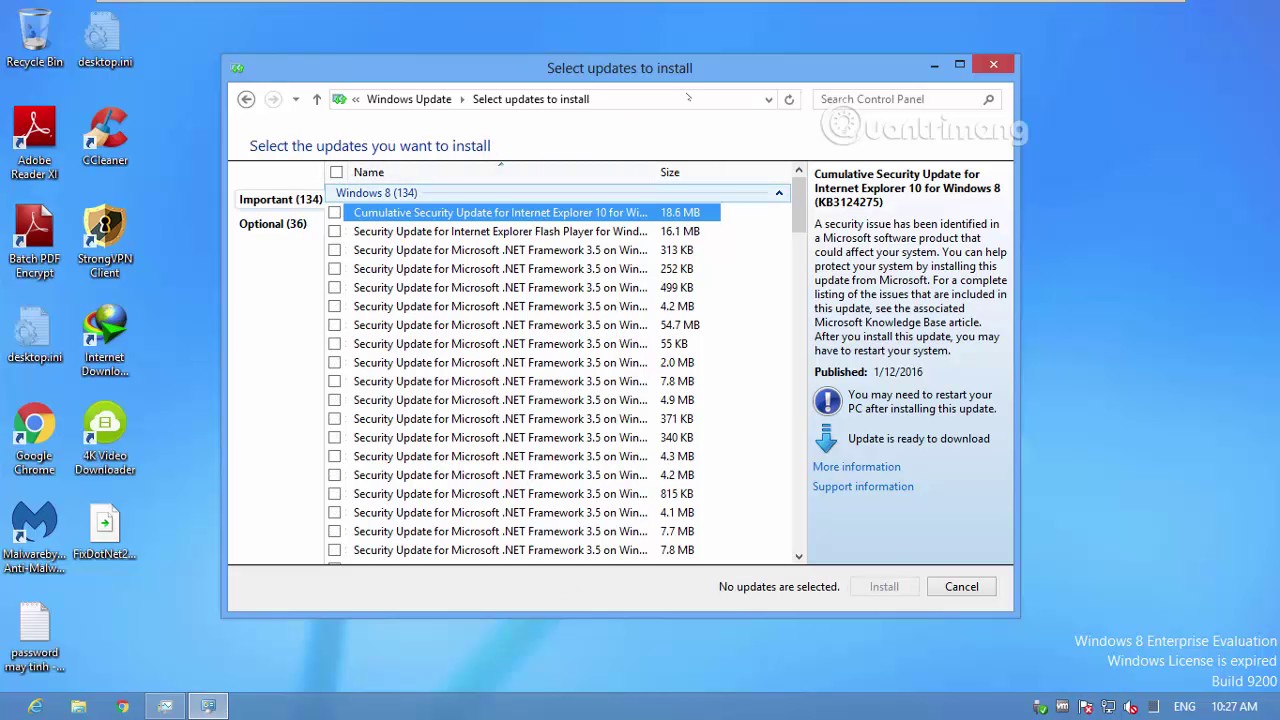The width and height of the screenshot is (1280, 720).
Task: Collapse the Windows 8 (134) group
Action: tap(779, 193)
